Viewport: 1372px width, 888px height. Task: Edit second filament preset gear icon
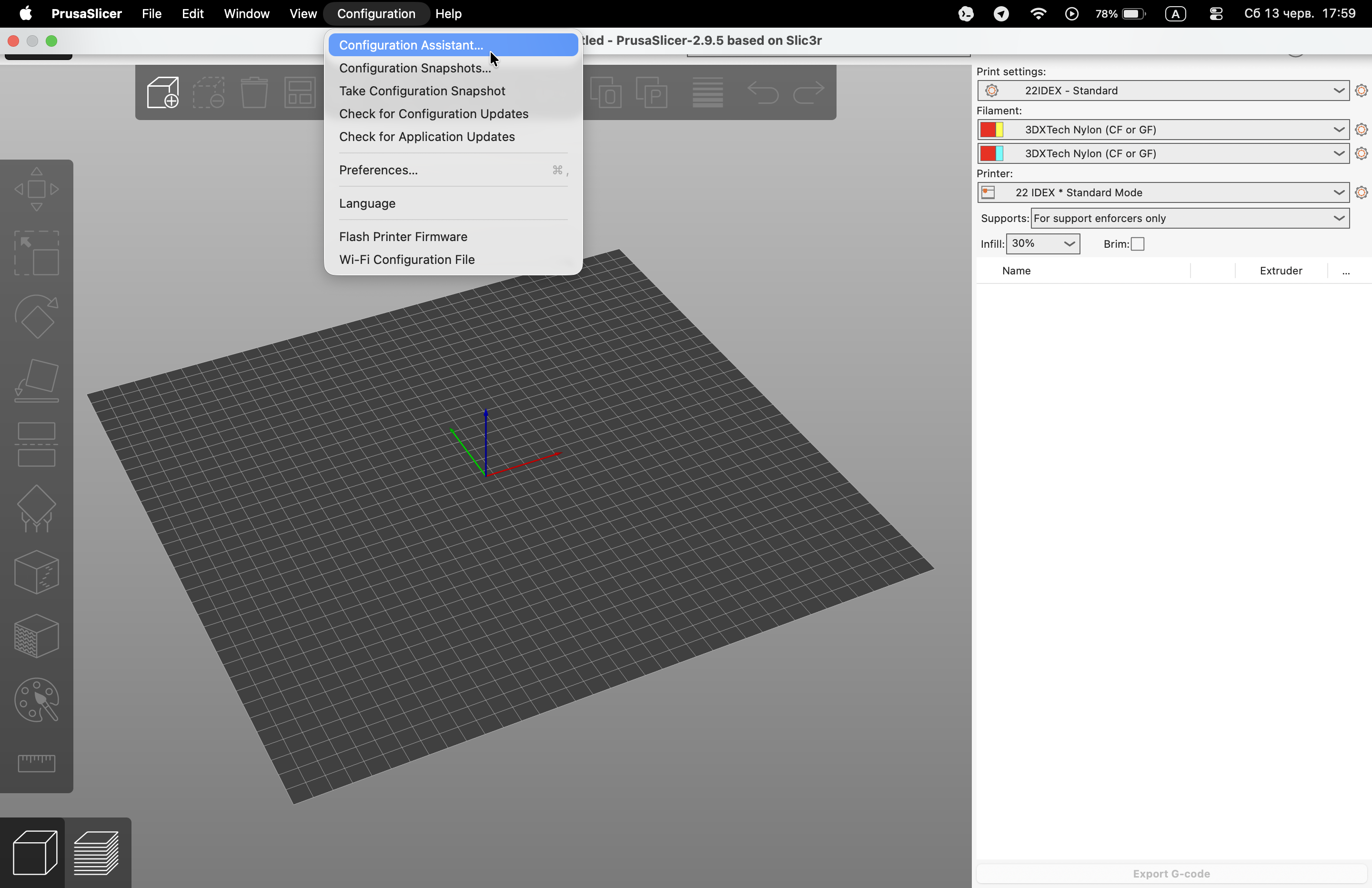(x=1361, y=153)
